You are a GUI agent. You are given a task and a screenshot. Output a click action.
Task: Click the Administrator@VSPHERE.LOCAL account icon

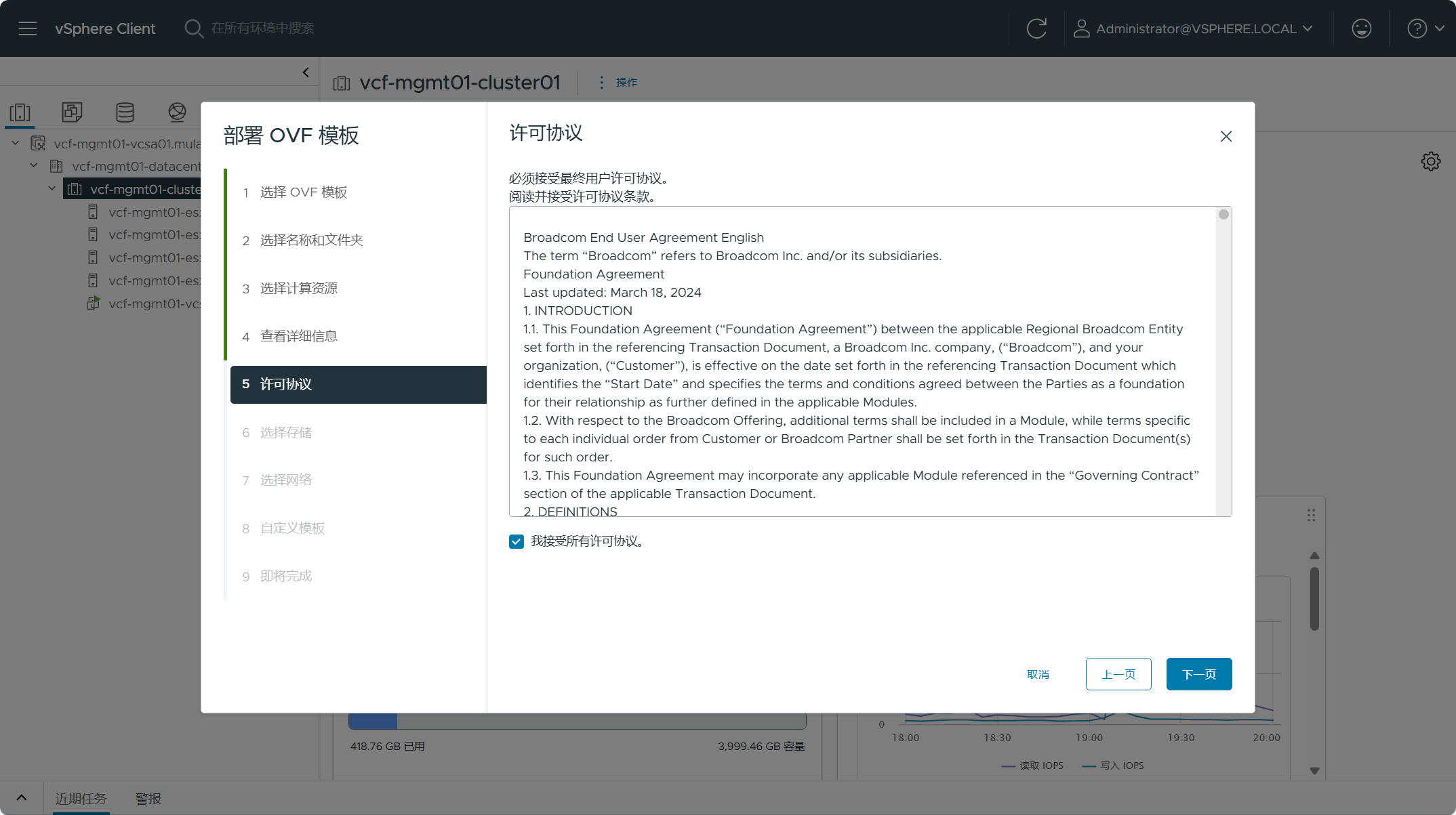[1079, 28]
